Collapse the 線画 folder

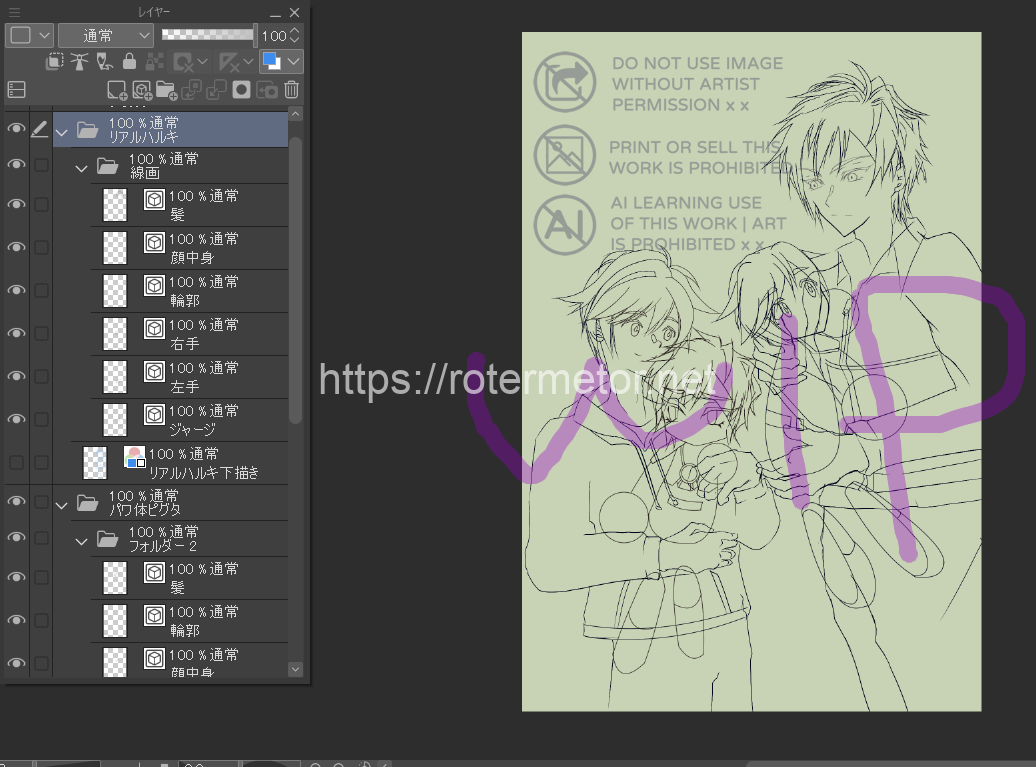(x=82, y=167)
